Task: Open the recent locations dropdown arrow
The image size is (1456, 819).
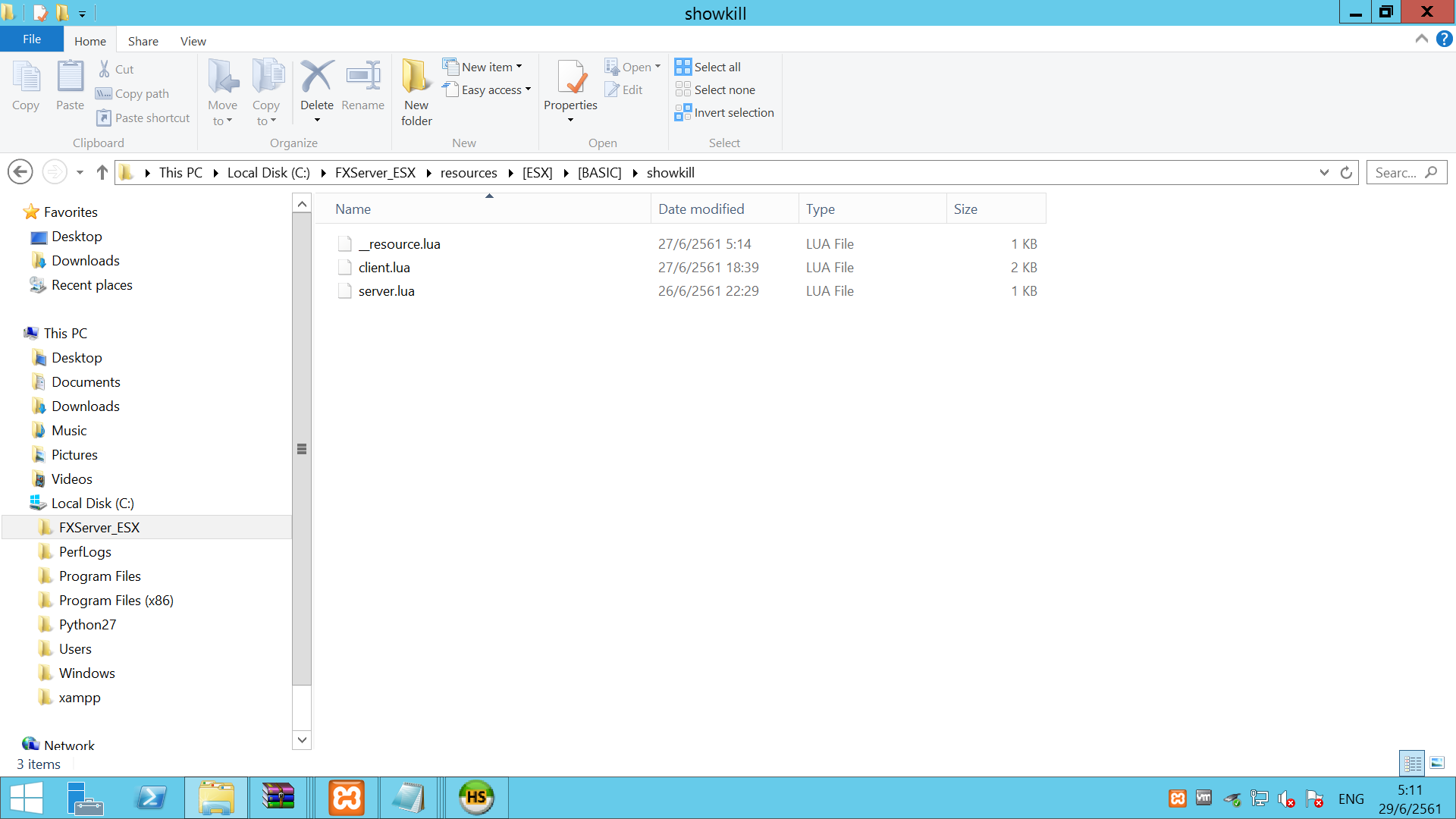Action: tap(80, 172)
